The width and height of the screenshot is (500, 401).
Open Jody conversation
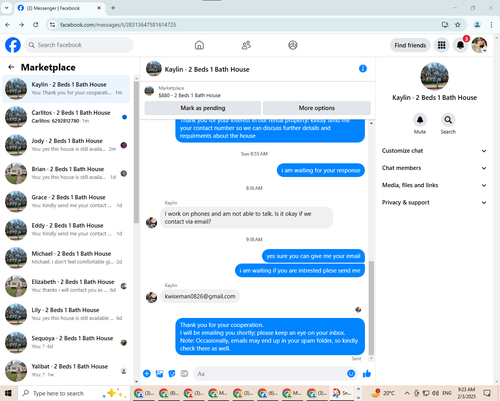click(66, 145)
